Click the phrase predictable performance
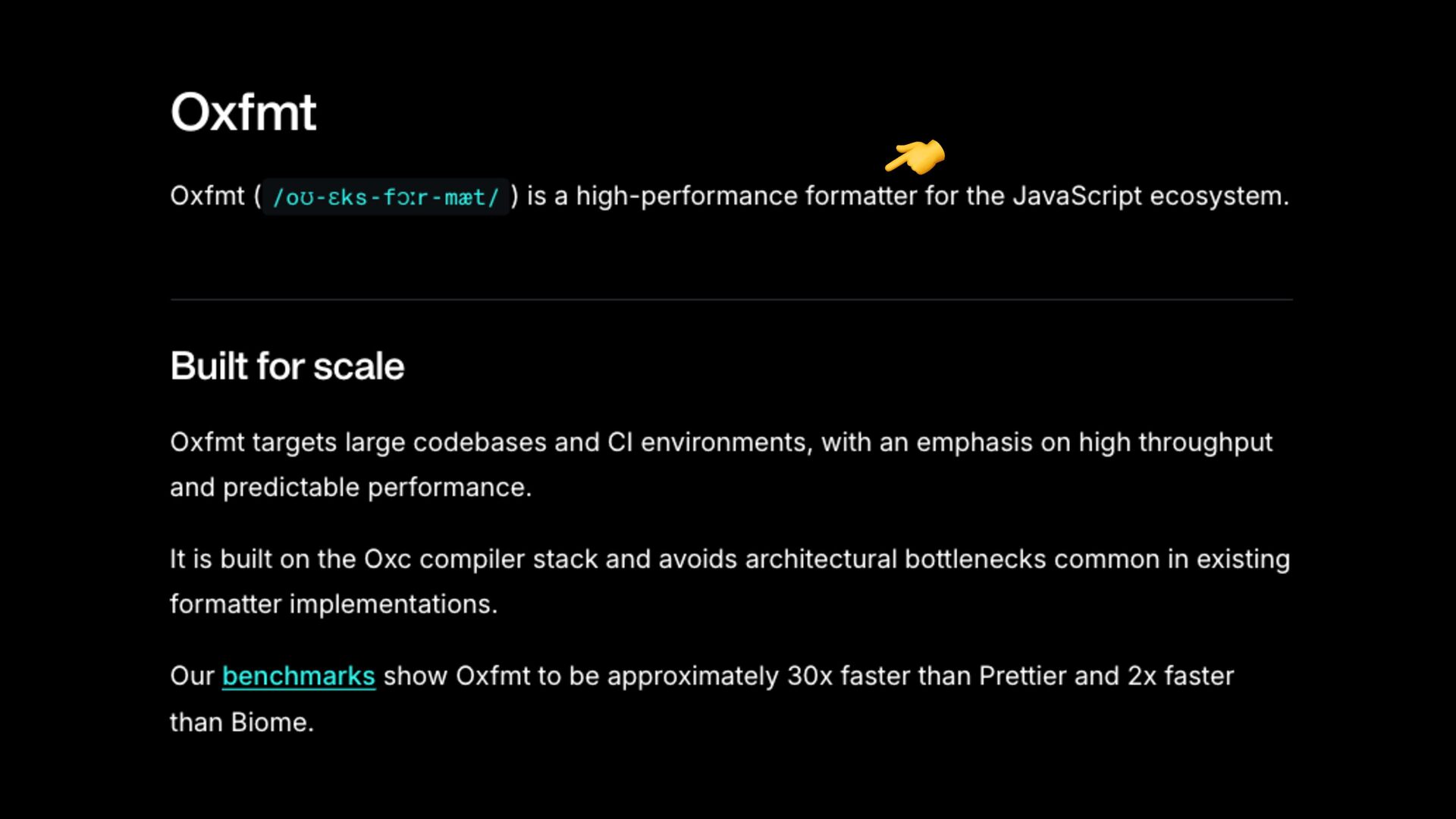This screenshot has height=819, width=1456. [x=374, y=488]
